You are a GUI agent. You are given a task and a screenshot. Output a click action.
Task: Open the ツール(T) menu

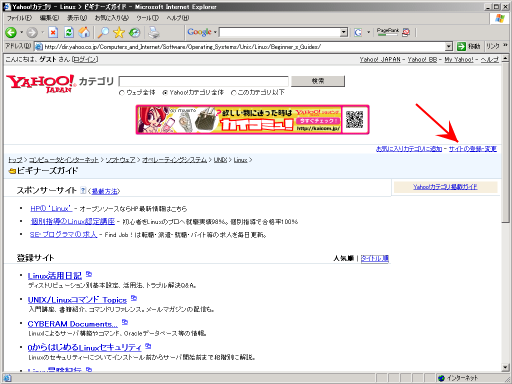pyautogui.click(x=147, y=18)
